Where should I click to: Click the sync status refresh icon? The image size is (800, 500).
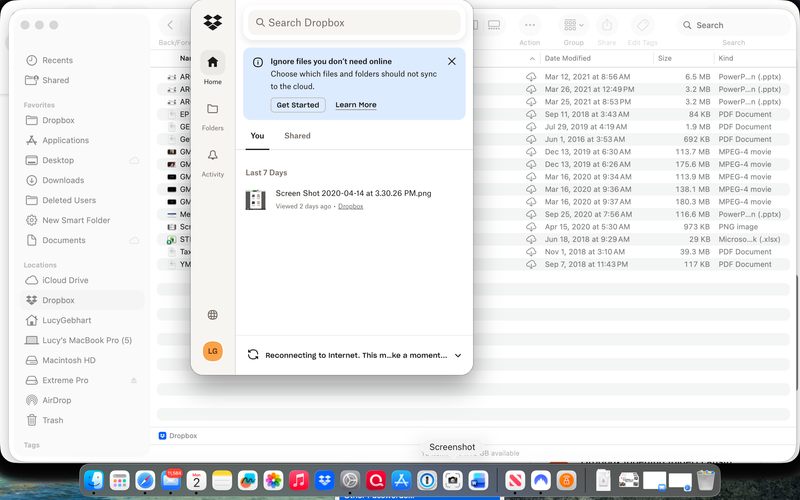[x=253, y=355]
